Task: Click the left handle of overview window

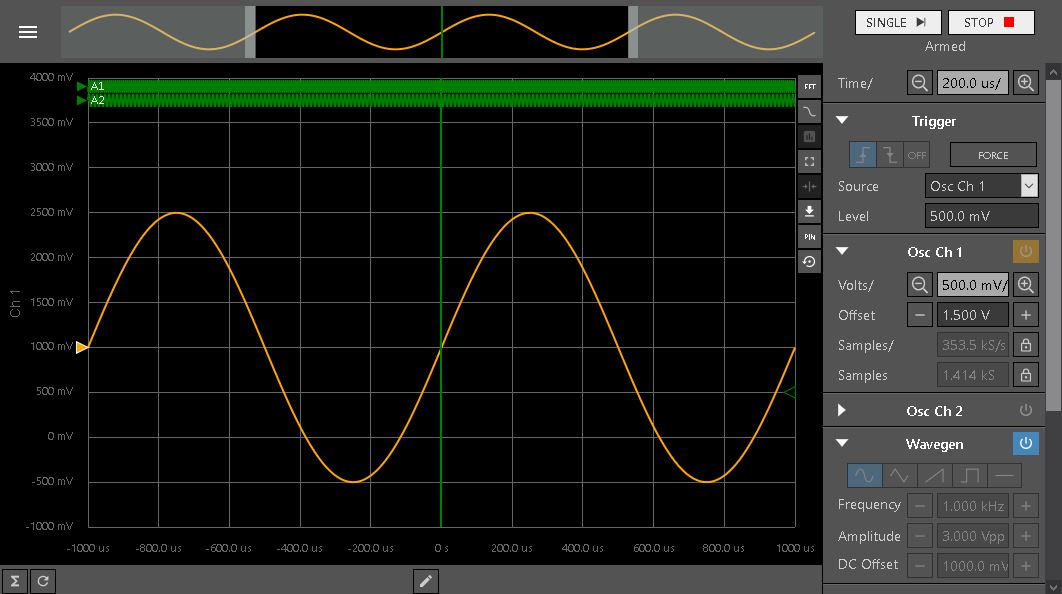Action: tap(250, 32)
